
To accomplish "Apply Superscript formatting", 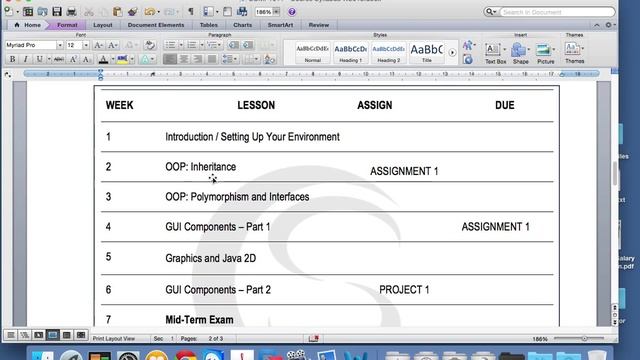I will tap(73, 60).
